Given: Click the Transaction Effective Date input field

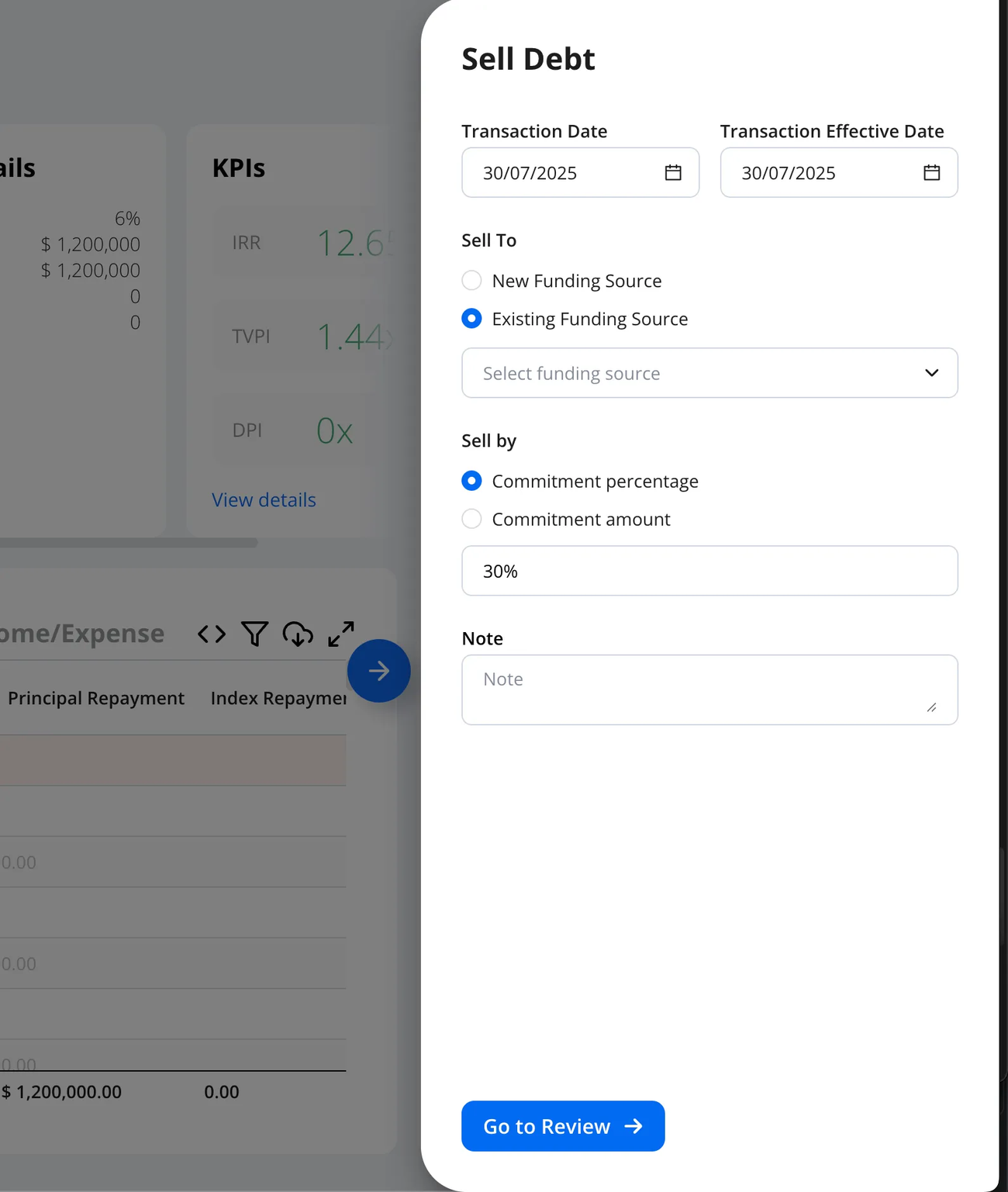Looking at the screenshot, I should (x=839, y=172).
